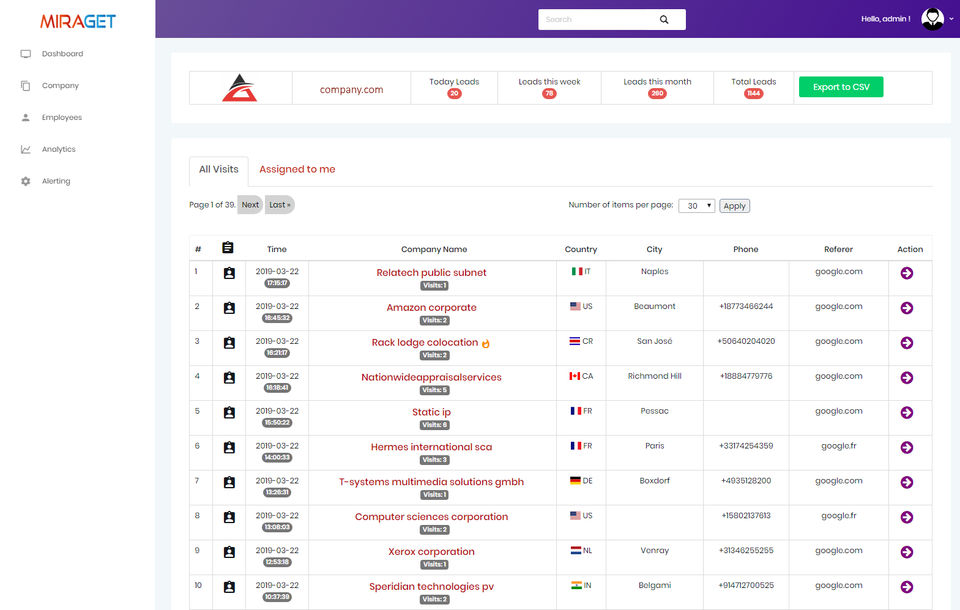Click the Hello, admin ! greeting
The height and width of the screenshot is (610, 960).
pos(885,19)
